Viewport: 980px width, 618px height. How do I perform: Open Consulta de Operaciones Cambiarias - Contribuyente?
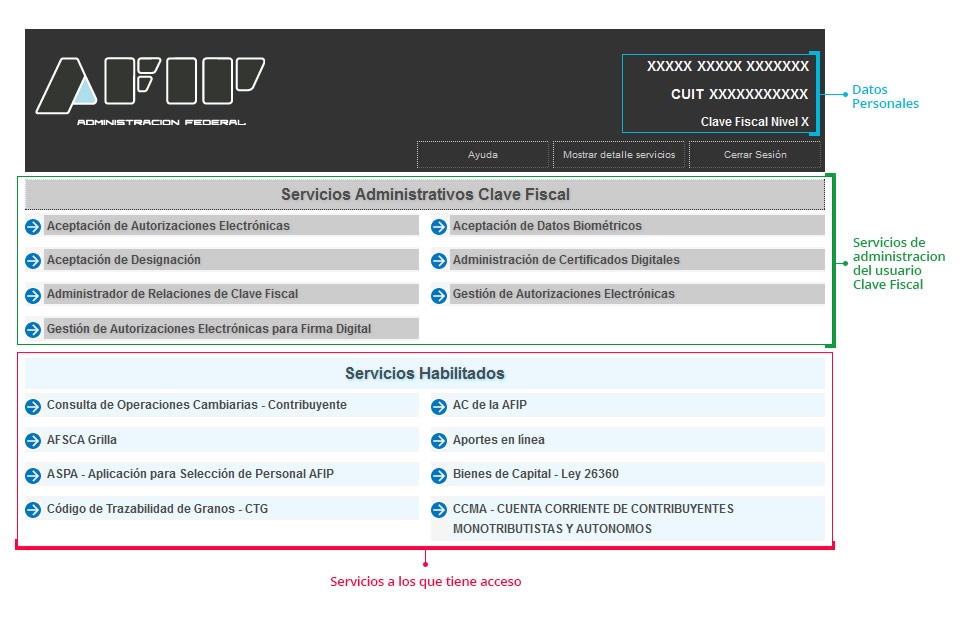point(197,405)
